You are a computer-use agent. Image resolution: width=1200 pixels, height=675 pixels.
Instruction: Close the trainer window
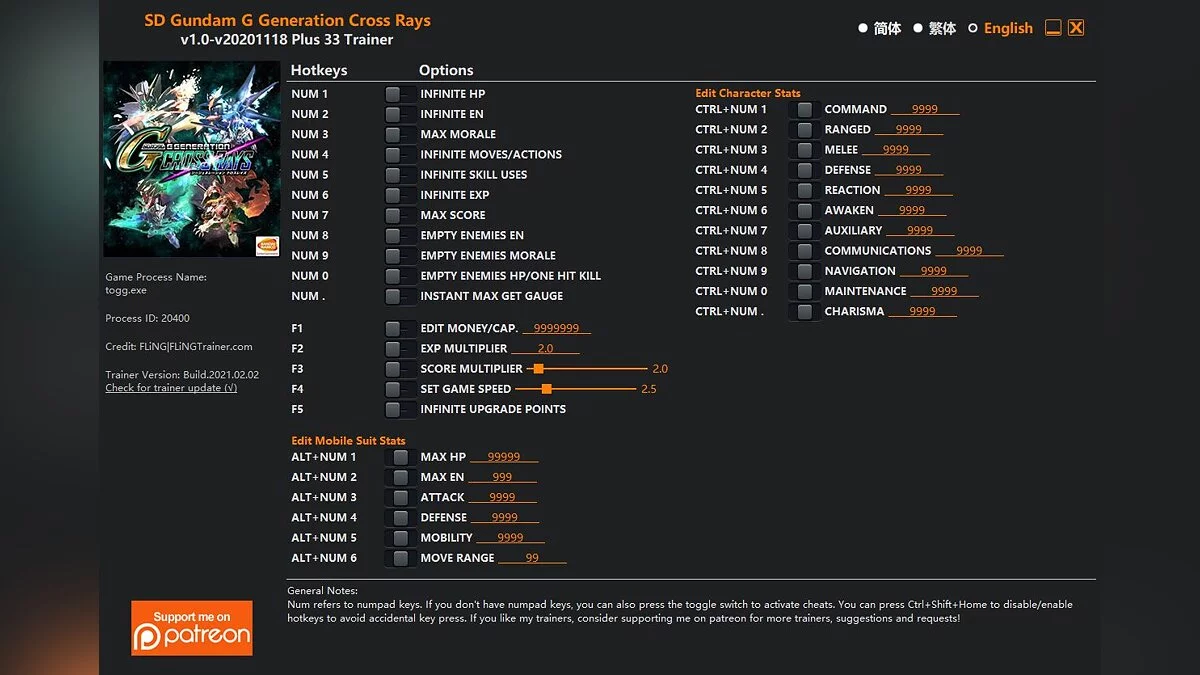click(1076, 28)
